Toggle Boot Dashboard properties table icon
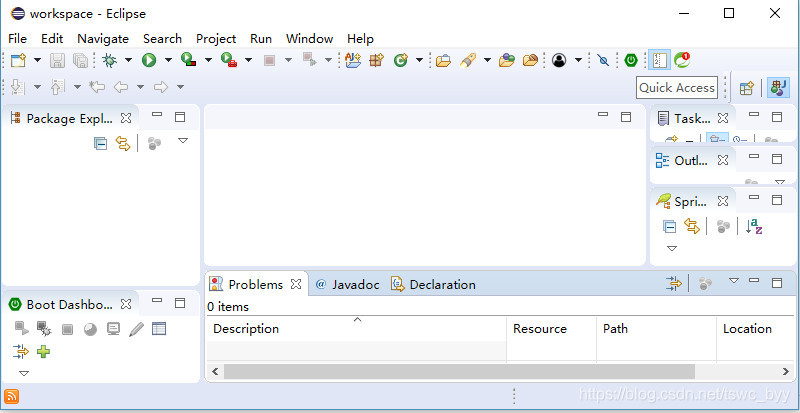 click(x=159, y=329)
